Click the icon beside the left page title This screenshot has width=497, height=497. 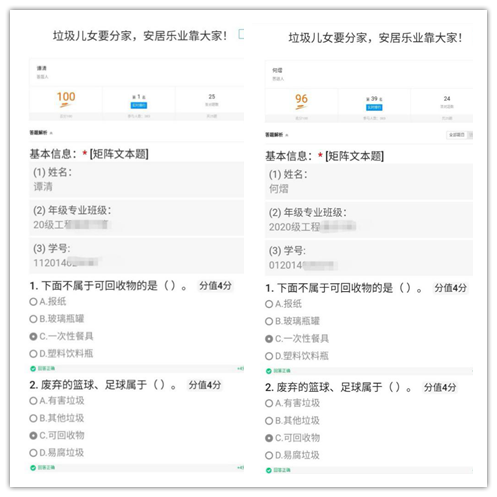coord(241,34)
